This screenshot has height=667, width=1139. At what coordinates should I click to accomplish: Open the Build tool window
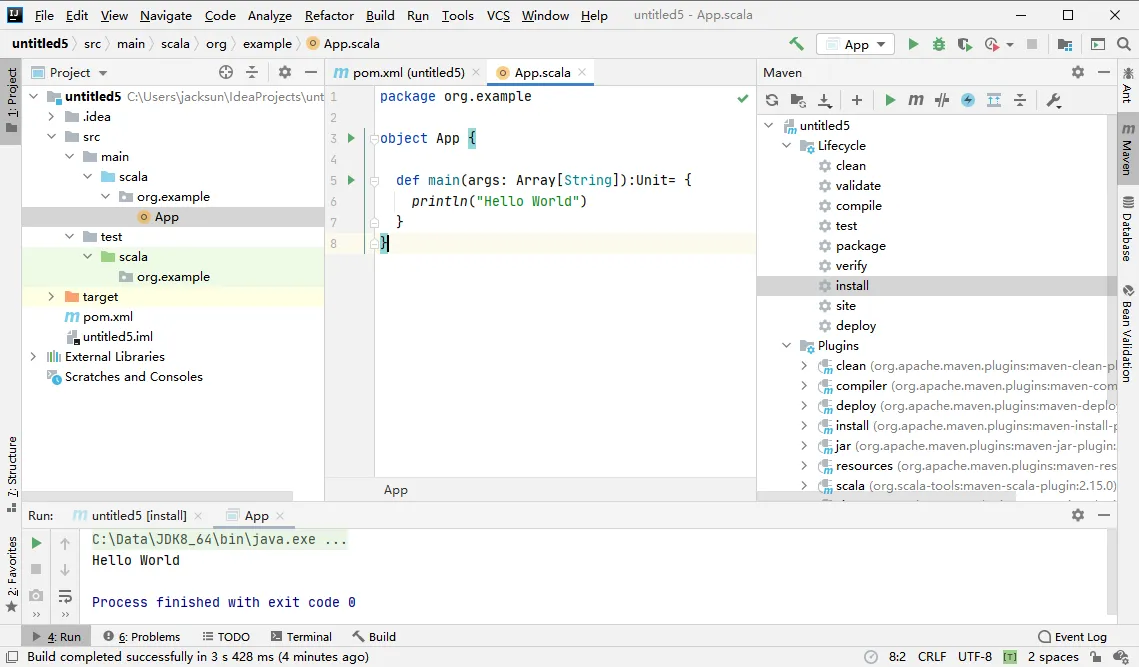click(x=374, y=636)
